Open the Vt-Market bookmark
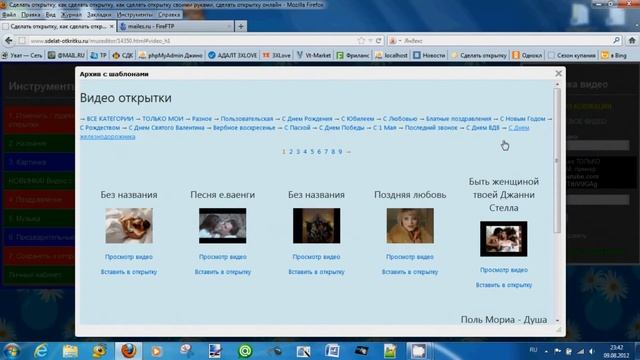 point(313,55)
